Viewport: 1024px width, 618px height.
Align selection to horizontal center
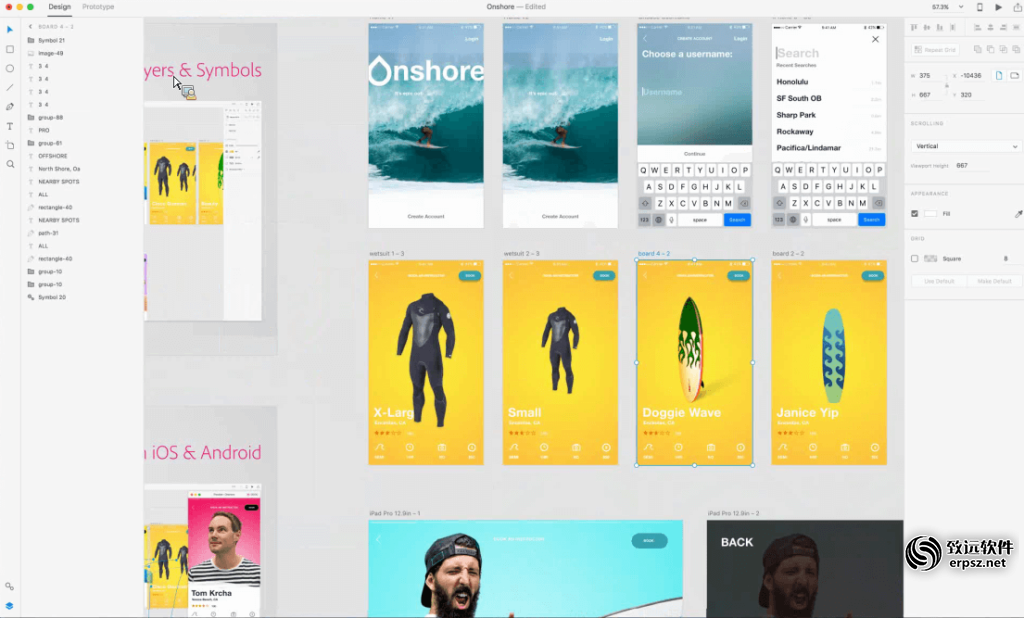pyautogui.click(x=991, y=27)
